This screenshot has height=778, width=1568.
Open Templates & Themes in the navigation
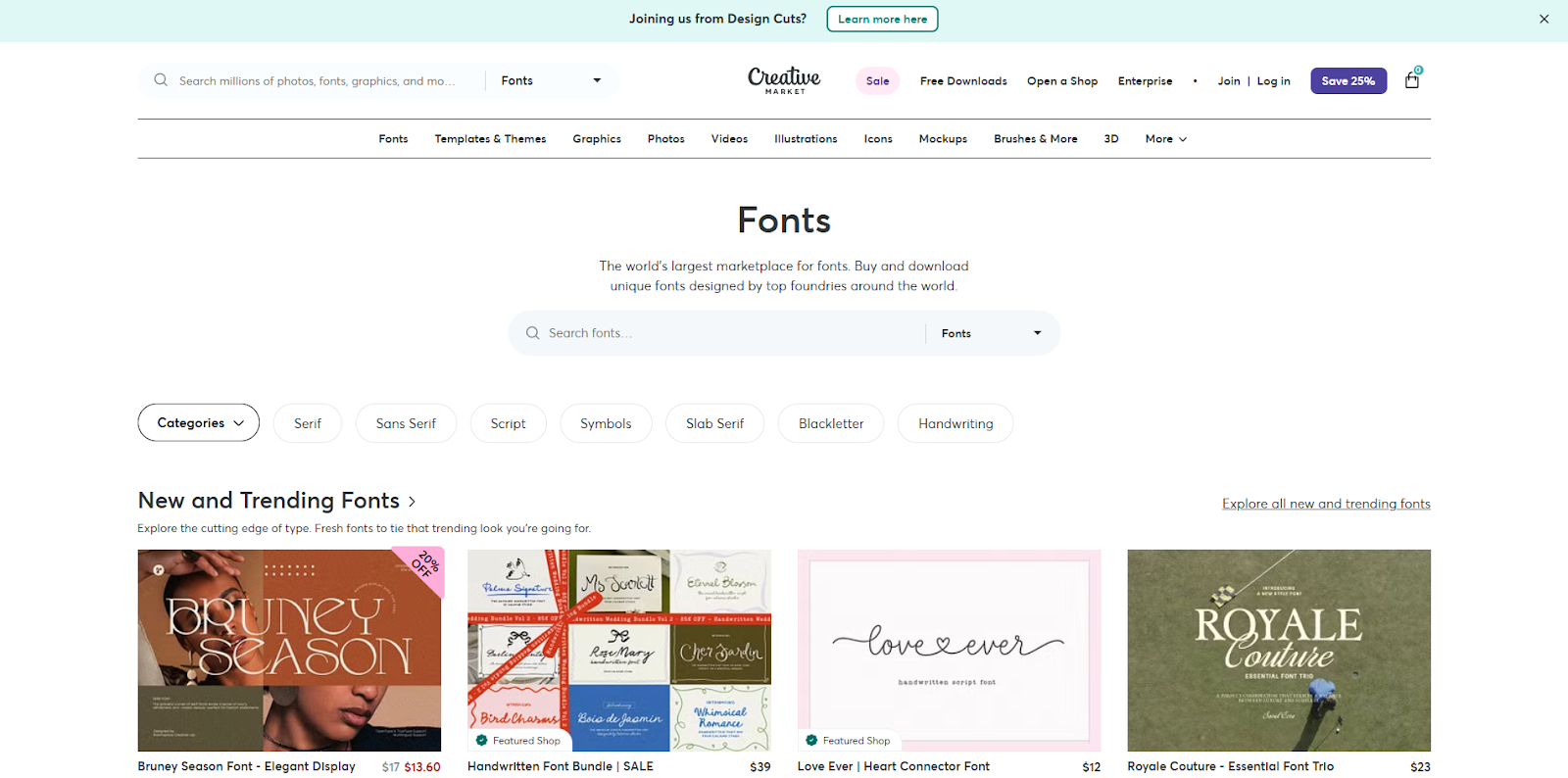coord(490,139)
